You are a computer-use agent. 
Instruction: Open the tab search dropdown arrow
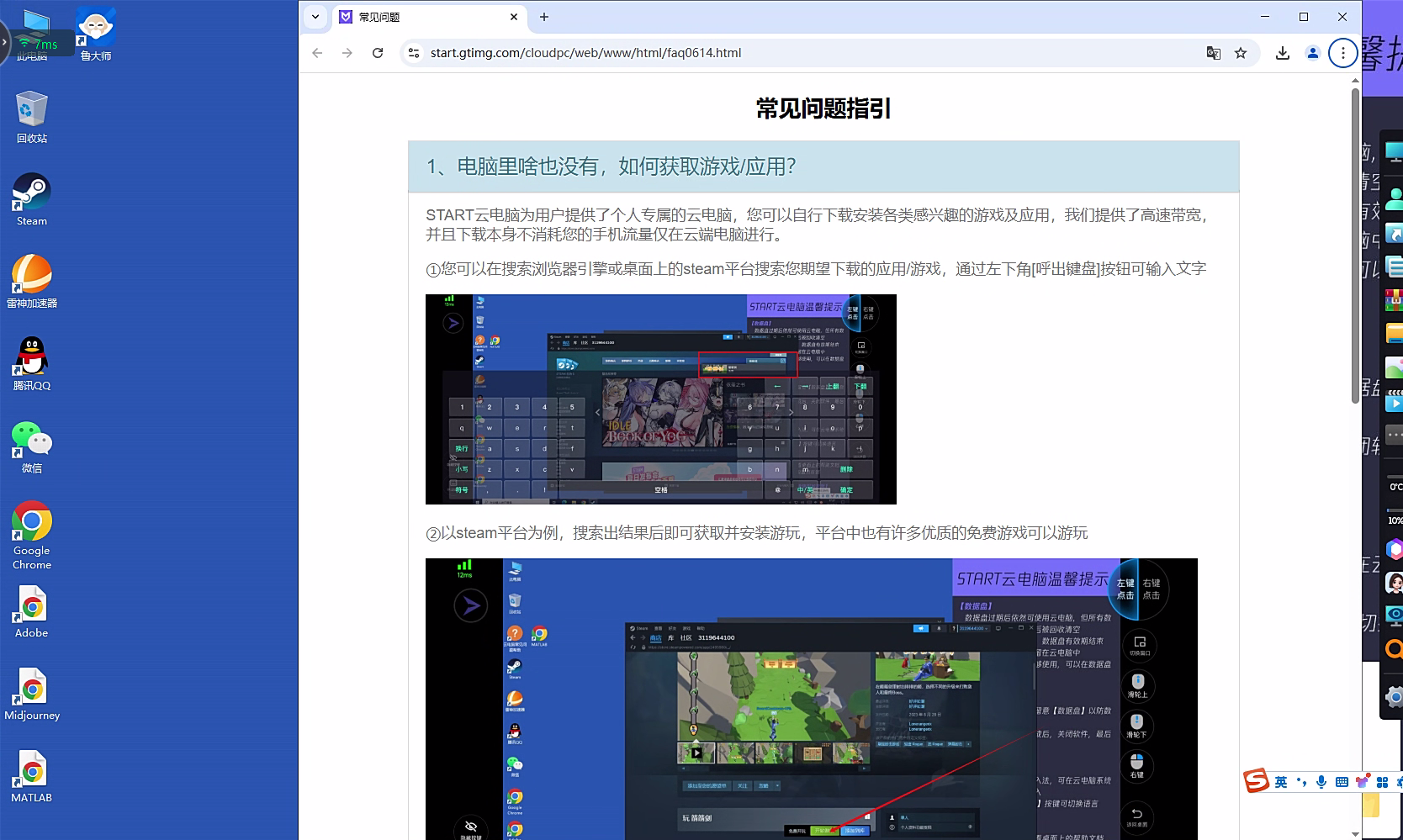(x=315, y=17)
